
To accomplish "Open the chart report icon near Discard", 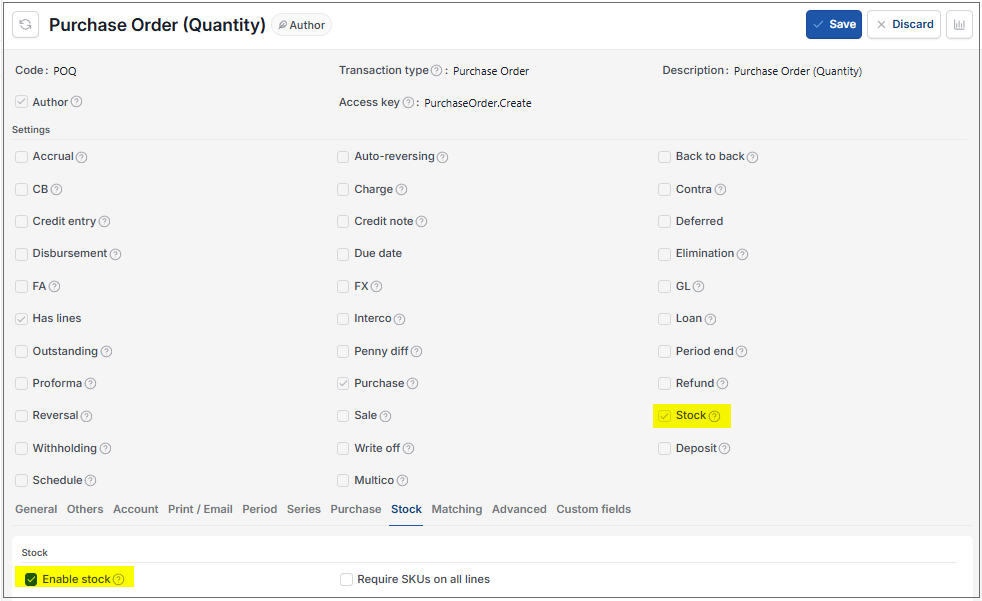I will 959,24.
